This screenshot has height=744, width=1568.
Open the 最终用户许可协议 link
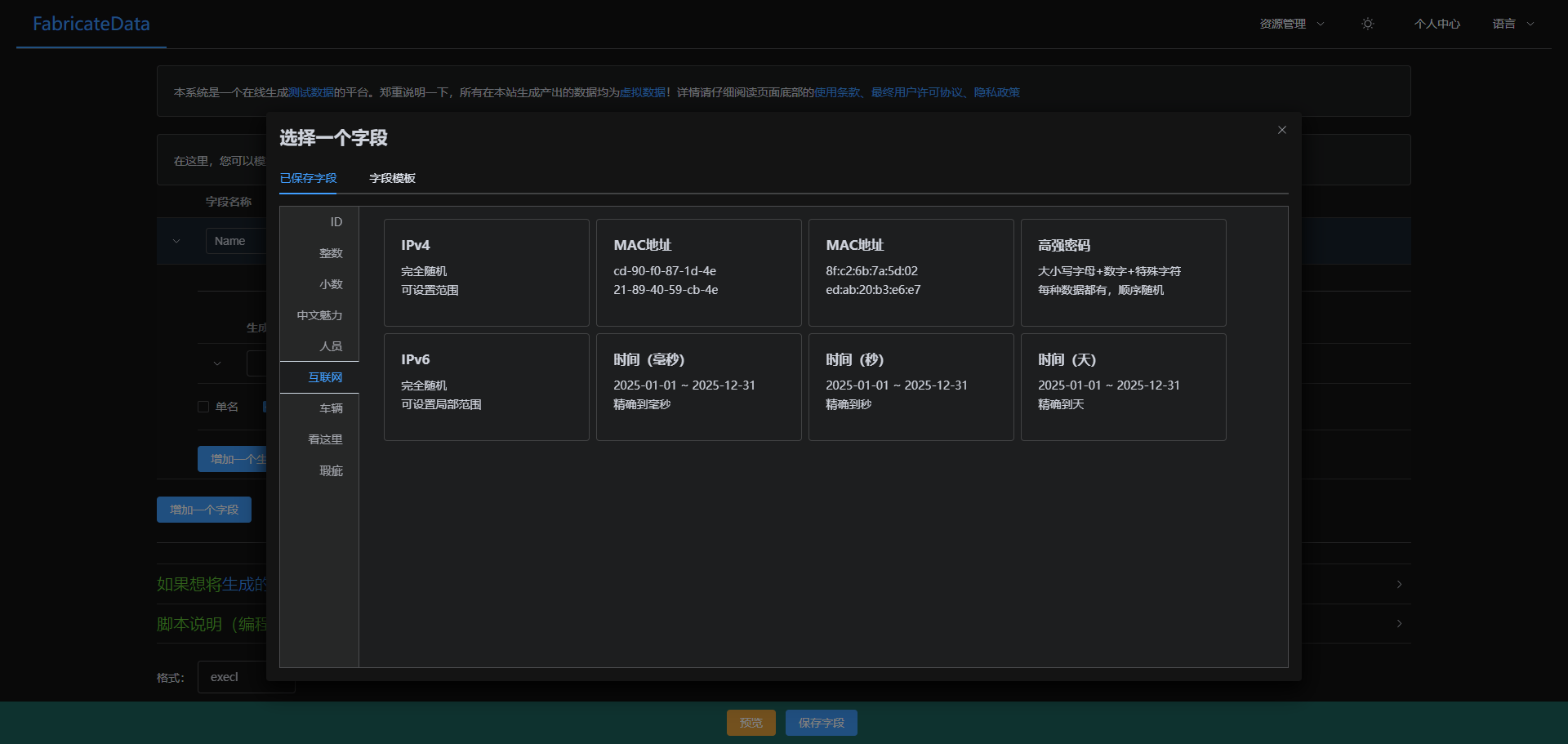[x=917, y=92]
